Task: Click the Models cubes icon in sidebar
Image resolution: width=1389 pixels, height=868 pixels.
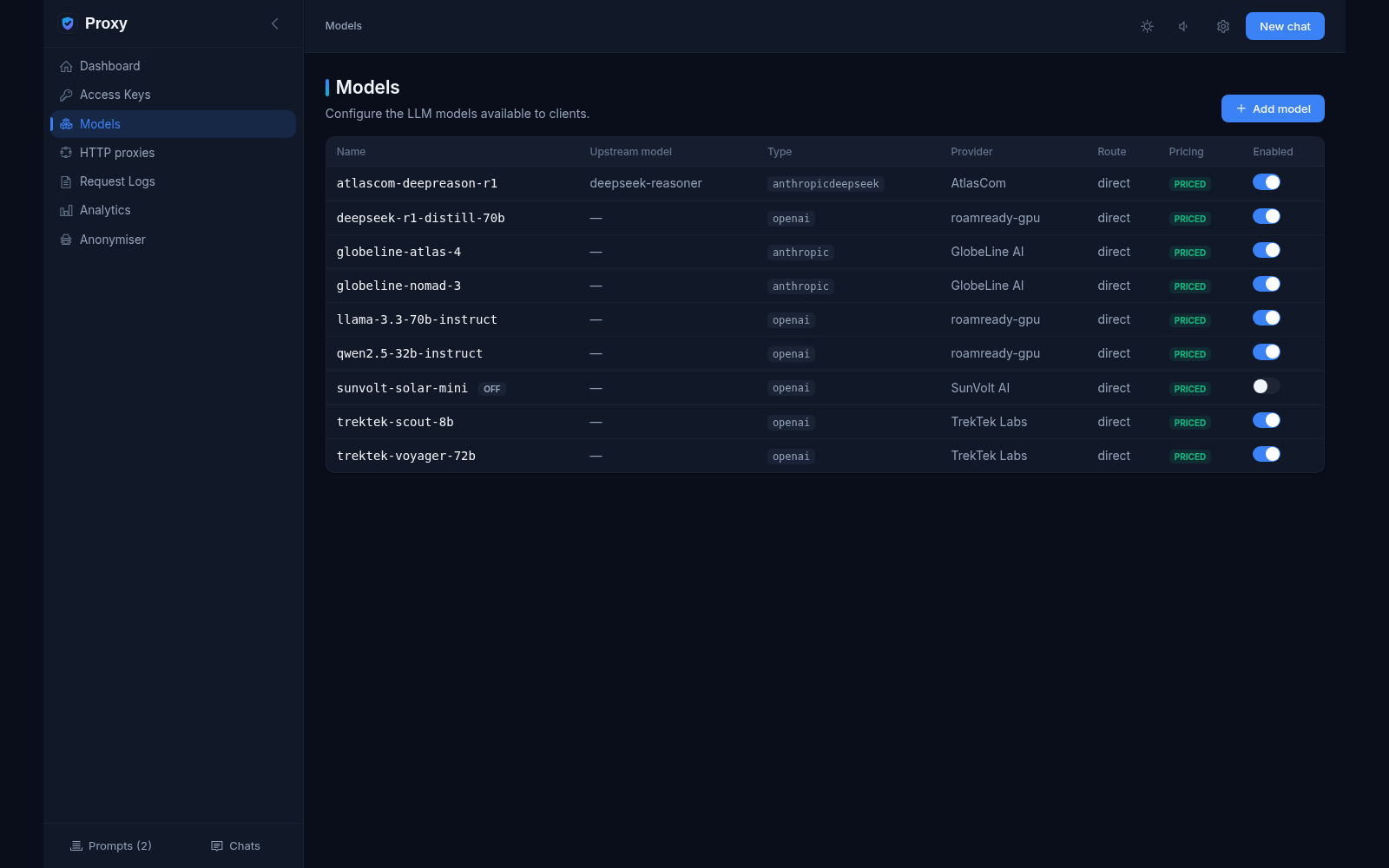Action: [x=66, y=124]
